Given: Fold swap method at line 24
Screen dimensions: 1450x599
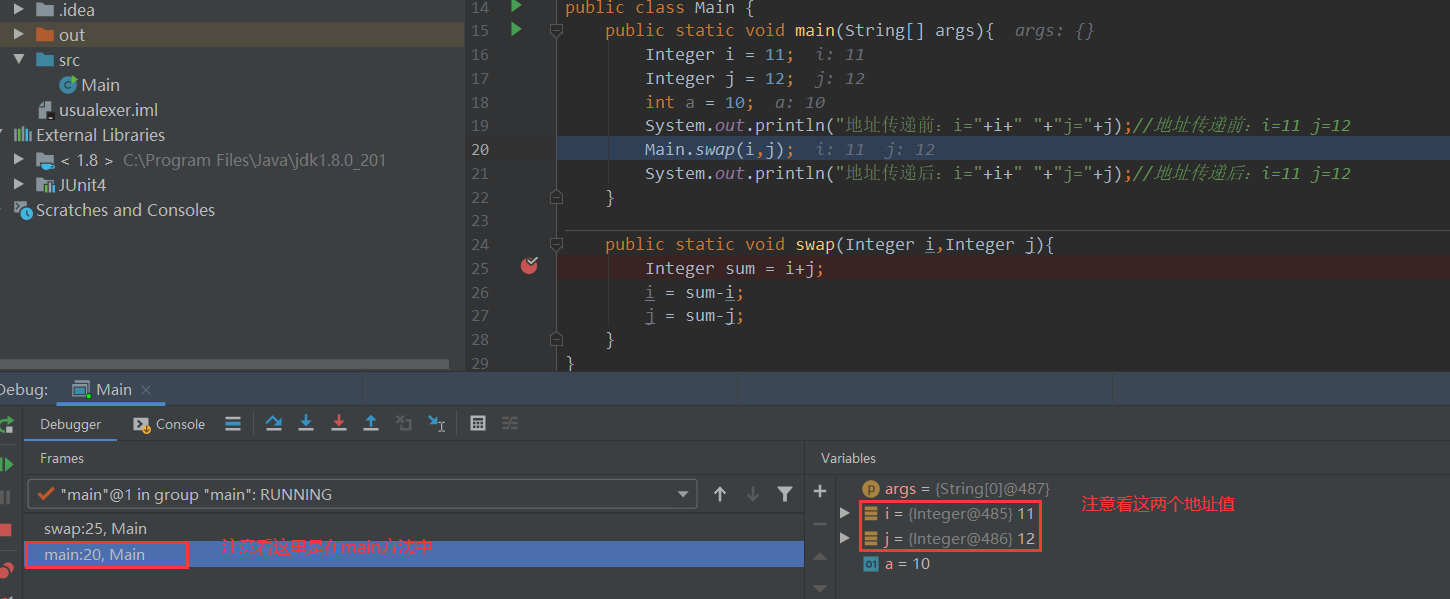Looking at the screenshot, I should (556, 245).
